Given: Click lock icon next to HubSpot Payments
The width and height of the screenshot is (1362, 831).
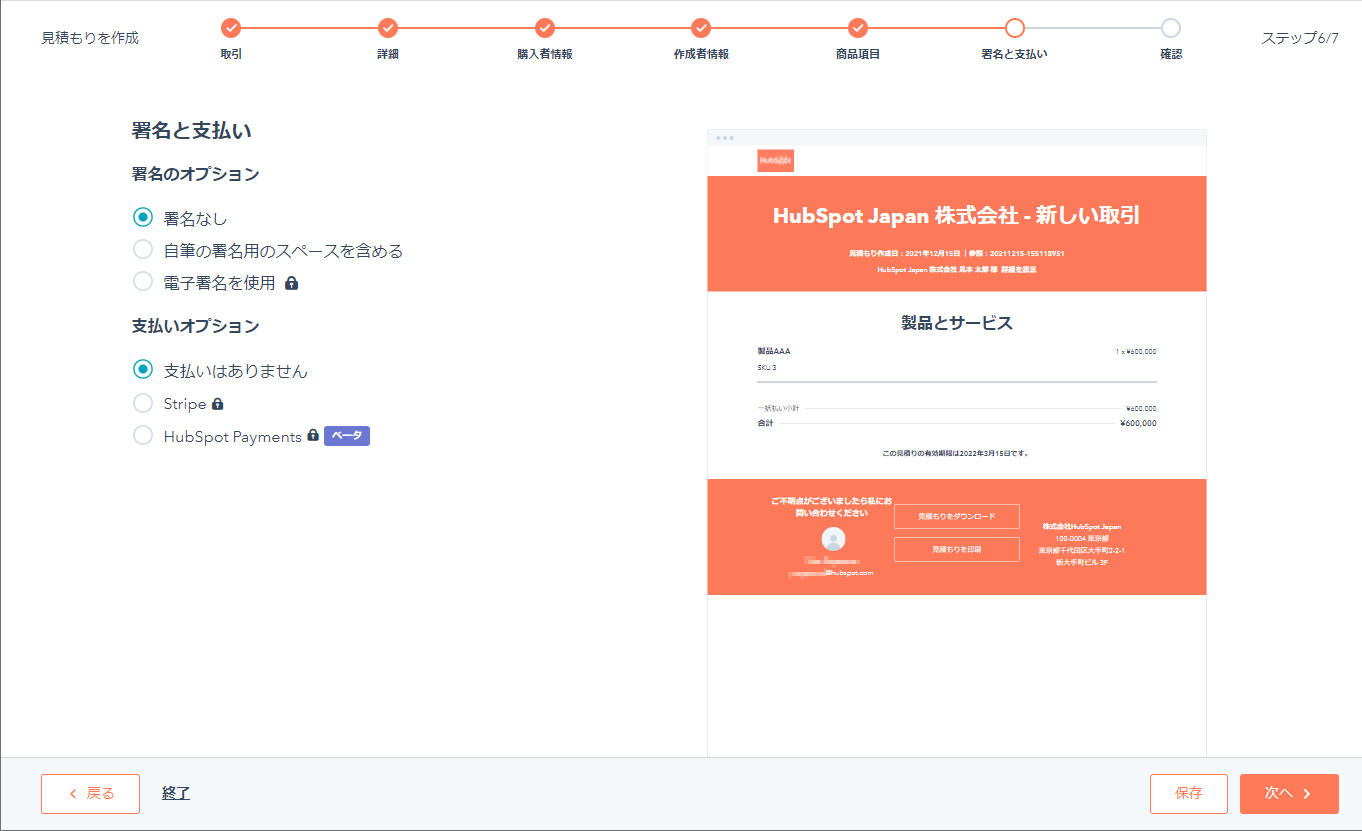Looking at the screenshot, I should point(313,436).
